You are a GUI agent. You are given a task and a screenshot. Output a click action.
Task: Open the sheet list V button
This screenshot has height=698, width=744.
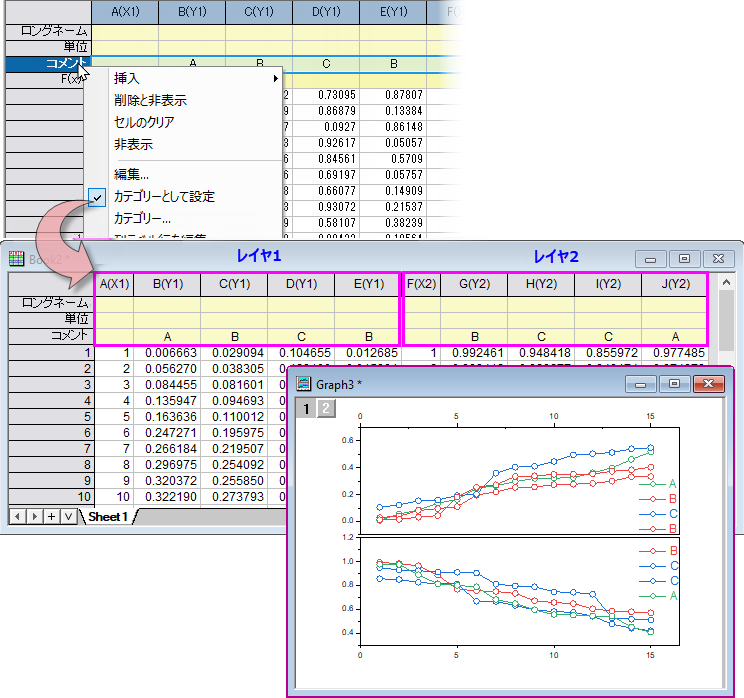[68, 517]
